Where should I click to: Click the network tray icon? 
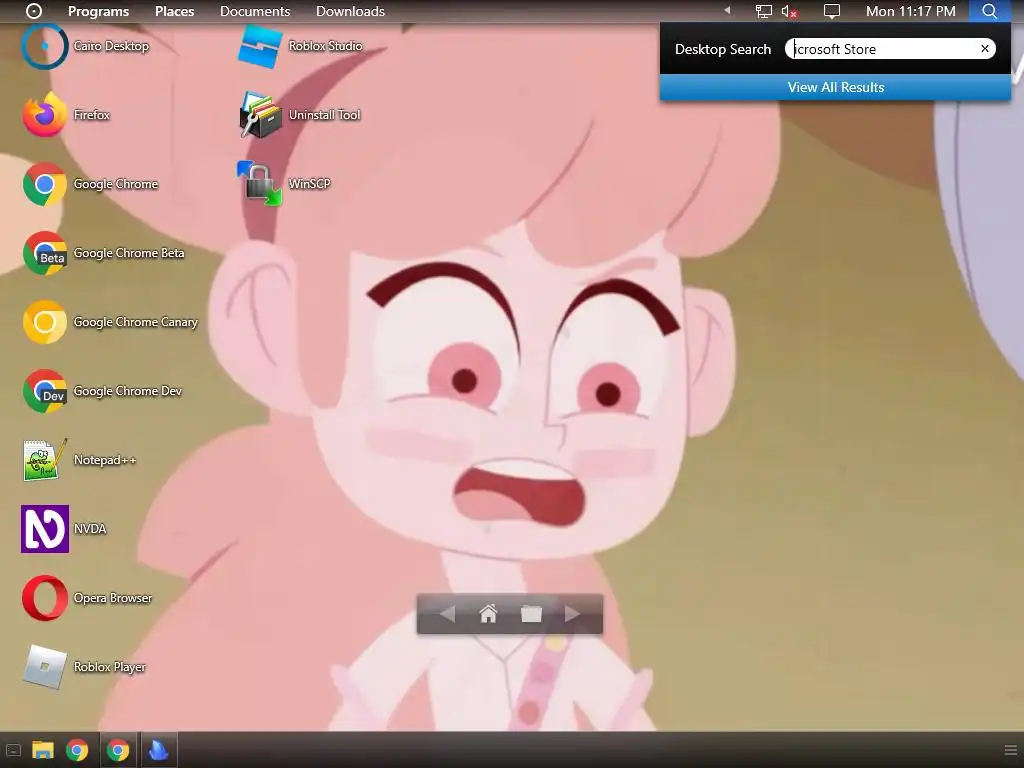tap(763, 11)
